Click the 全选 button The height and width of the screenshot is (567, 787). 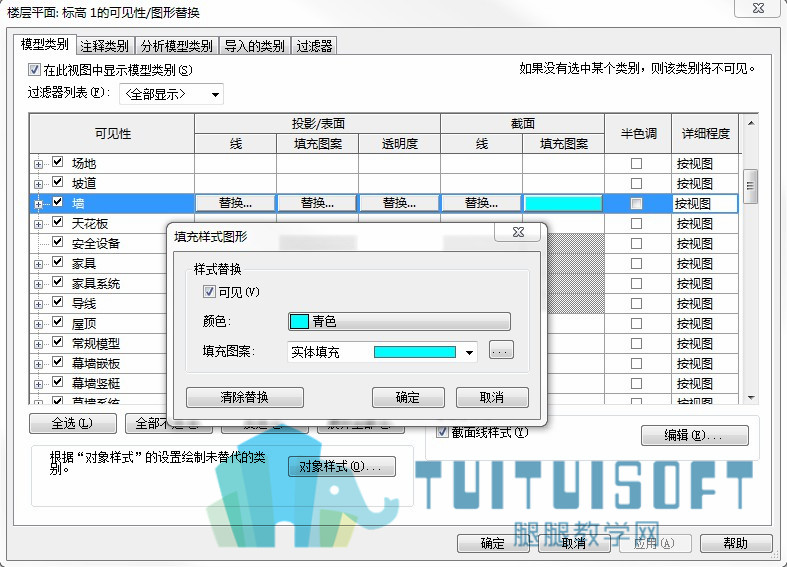pyautogui.click(x=73, y=423)
